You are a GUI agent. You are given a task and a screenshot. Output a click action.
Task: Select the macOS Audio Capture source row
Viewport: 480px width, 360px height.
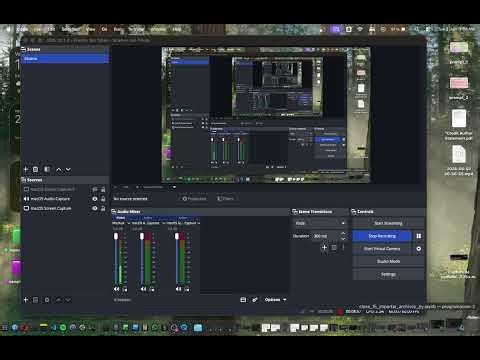click(65, 199)
